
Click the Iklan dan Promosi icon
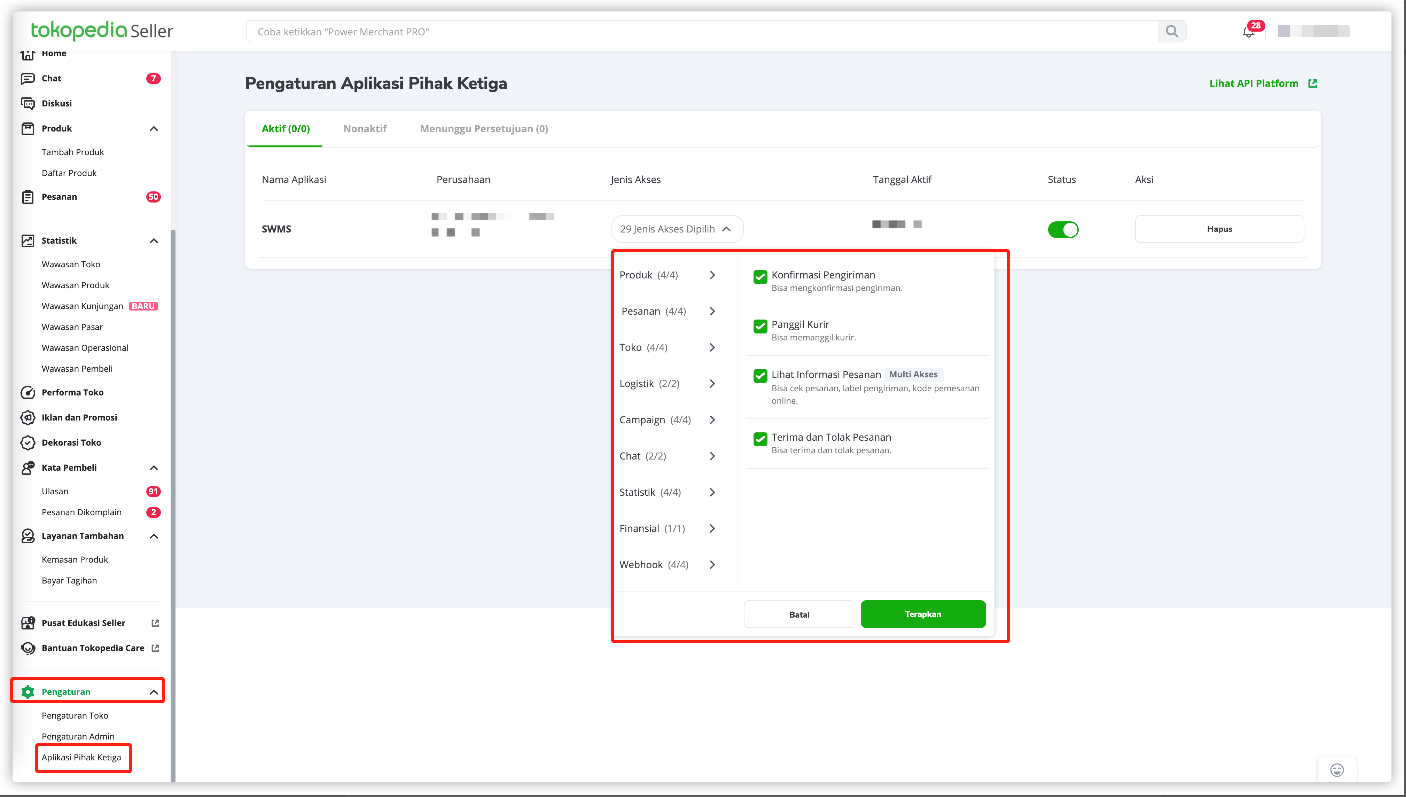click(28, 417)
